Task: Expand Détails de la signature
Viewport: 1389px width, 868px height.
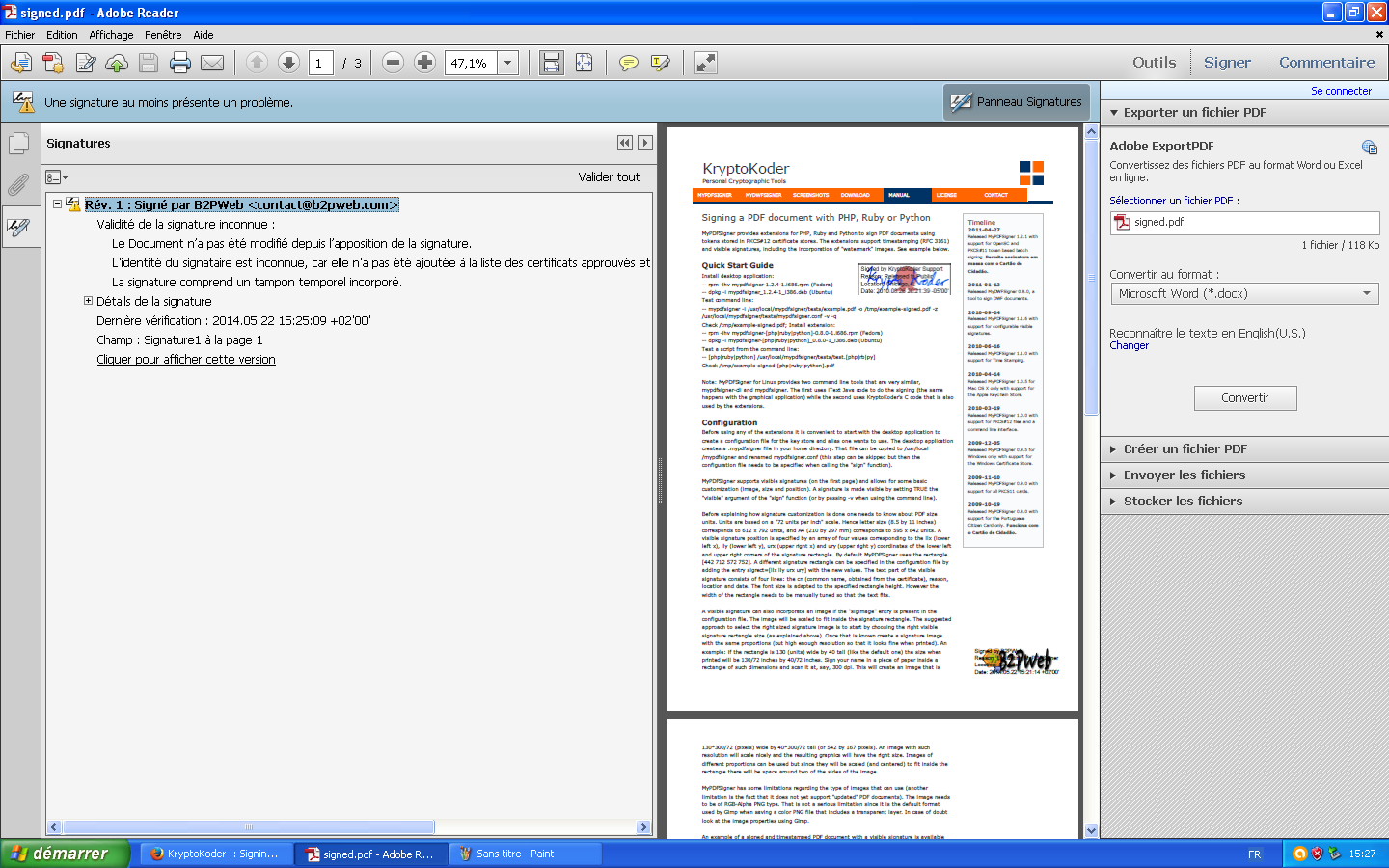Action: (89, 301)
